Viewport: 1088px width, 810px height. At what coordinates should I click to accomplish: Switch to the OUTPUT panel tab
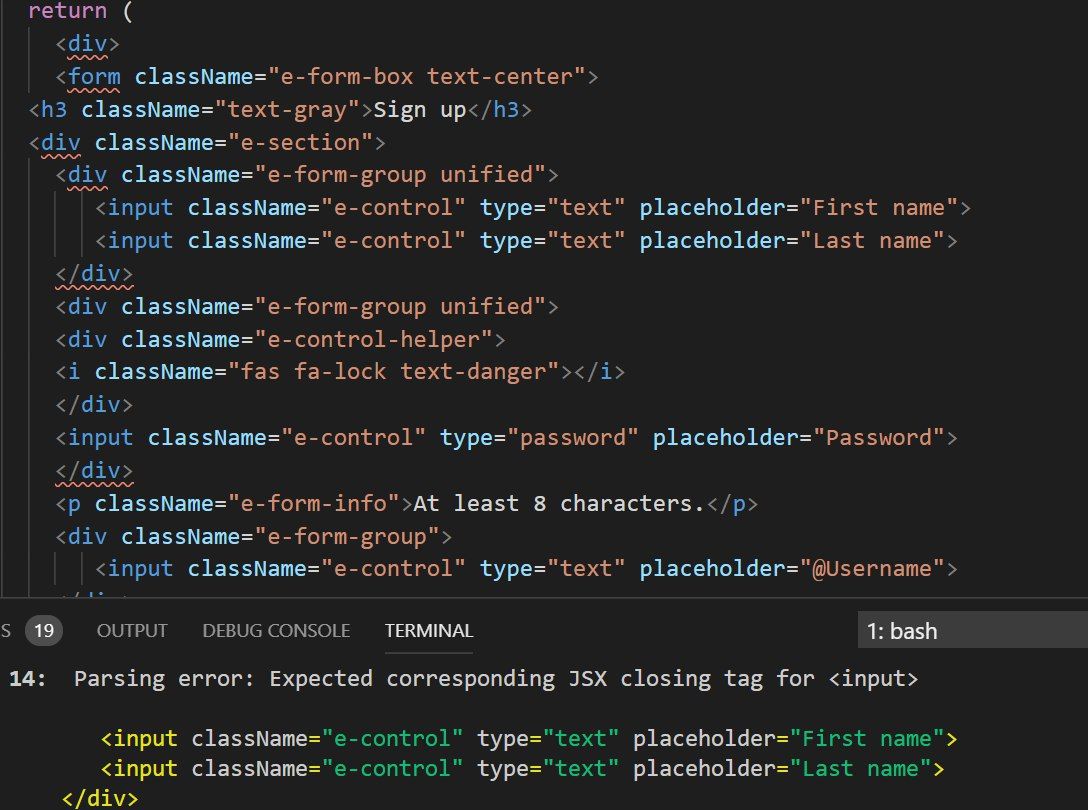(x=132, y=631)
